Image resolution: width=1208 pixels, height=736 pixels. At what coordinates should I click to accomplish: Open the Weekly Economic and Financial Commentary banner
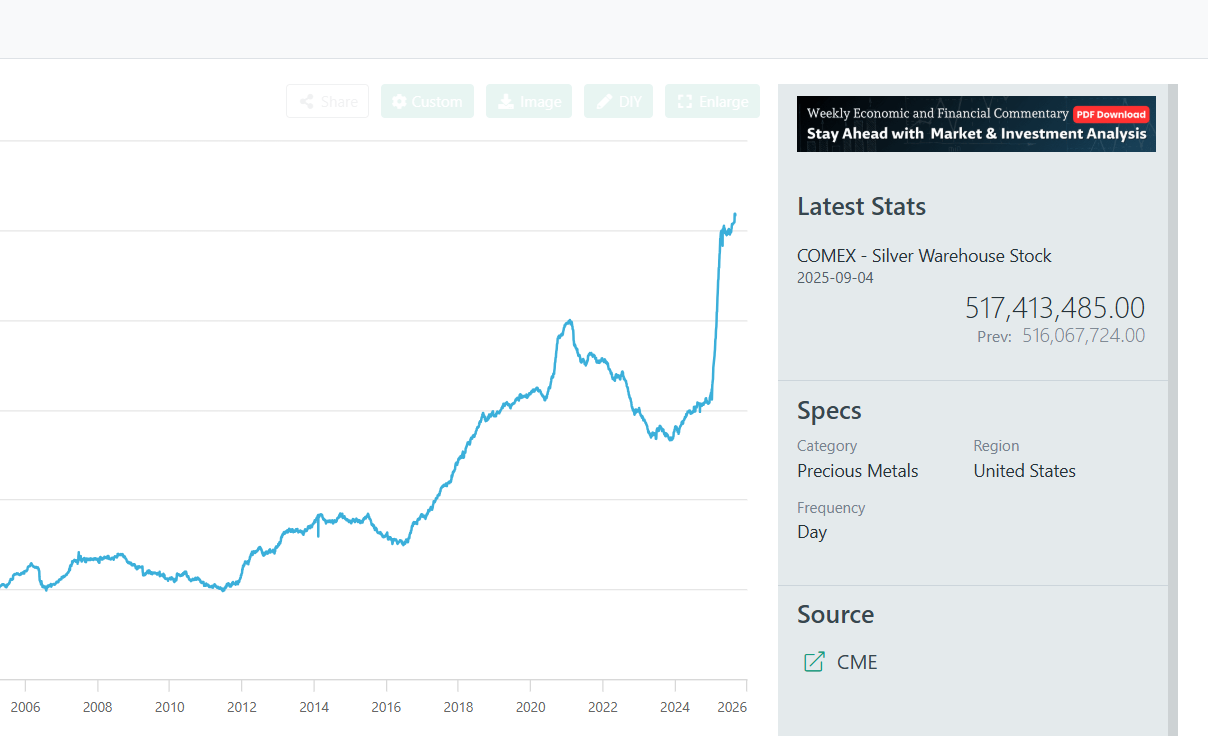pyautogui.click(x=940, y=124)
